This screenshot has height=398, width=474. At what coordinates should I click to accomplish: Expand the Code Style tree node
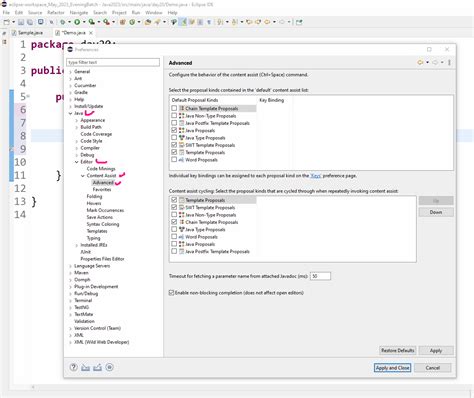(77, 141)
